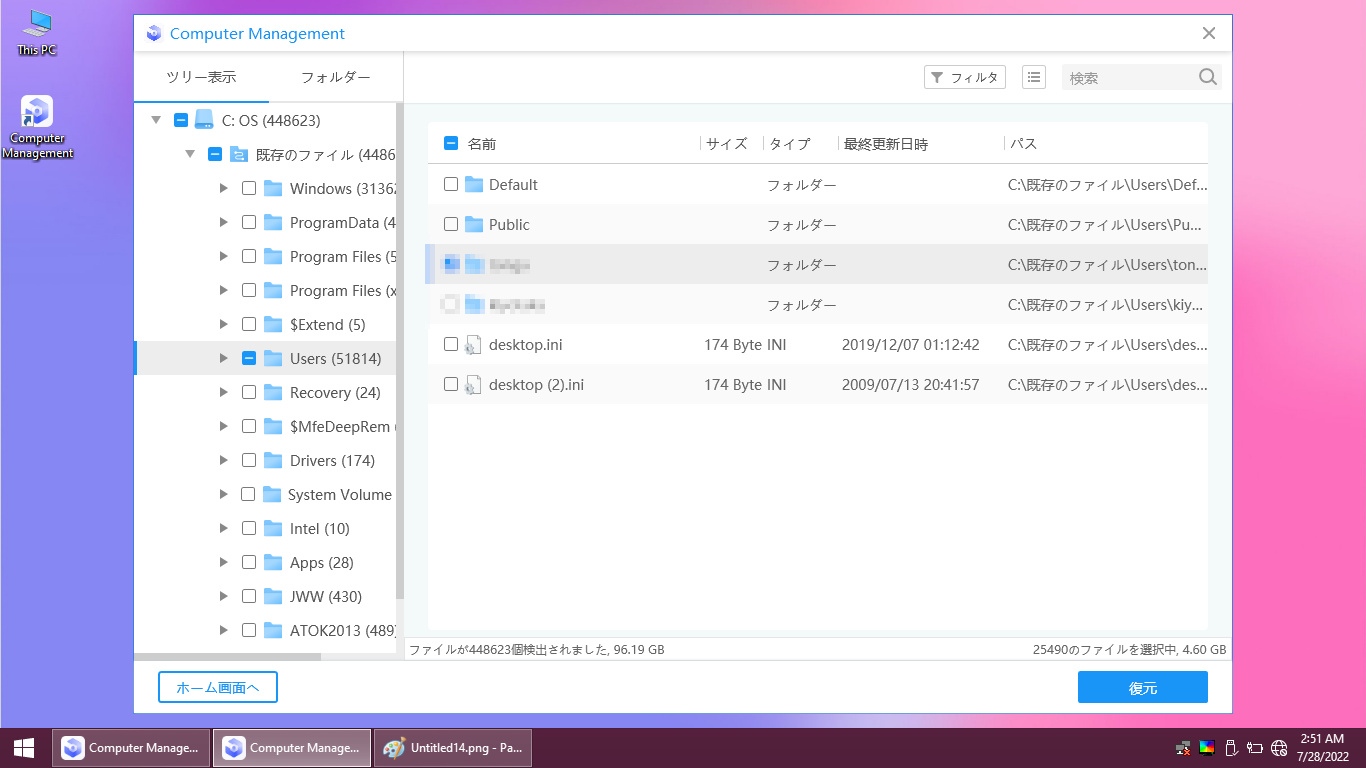The height and width of the screenshot is (768, 1366).
Task: Click the search magnifier icon
Action: coord(1207,77)
